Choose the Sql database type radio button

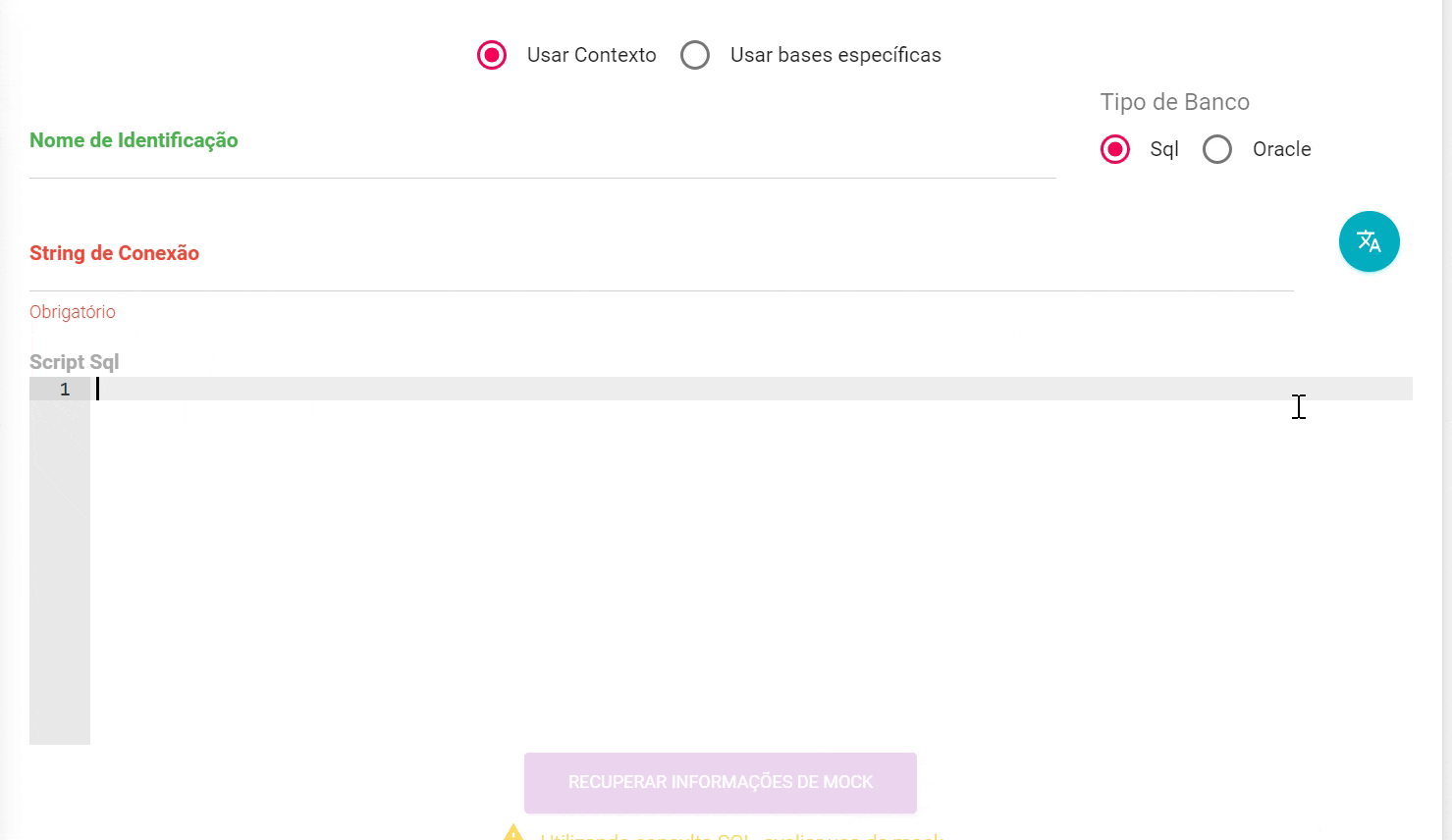[1115, 149]
